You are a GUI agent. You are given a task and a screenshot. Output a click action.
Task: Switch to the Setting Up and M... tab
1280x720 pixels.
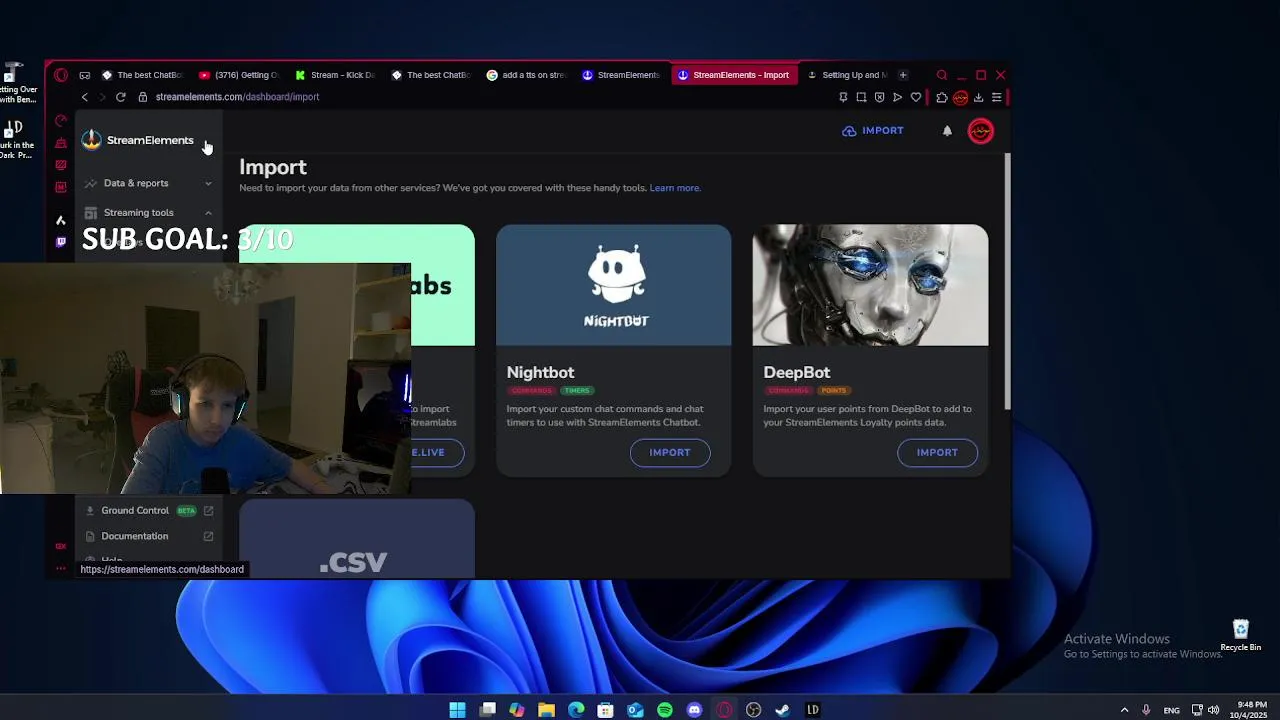click(x=846, y=75)
